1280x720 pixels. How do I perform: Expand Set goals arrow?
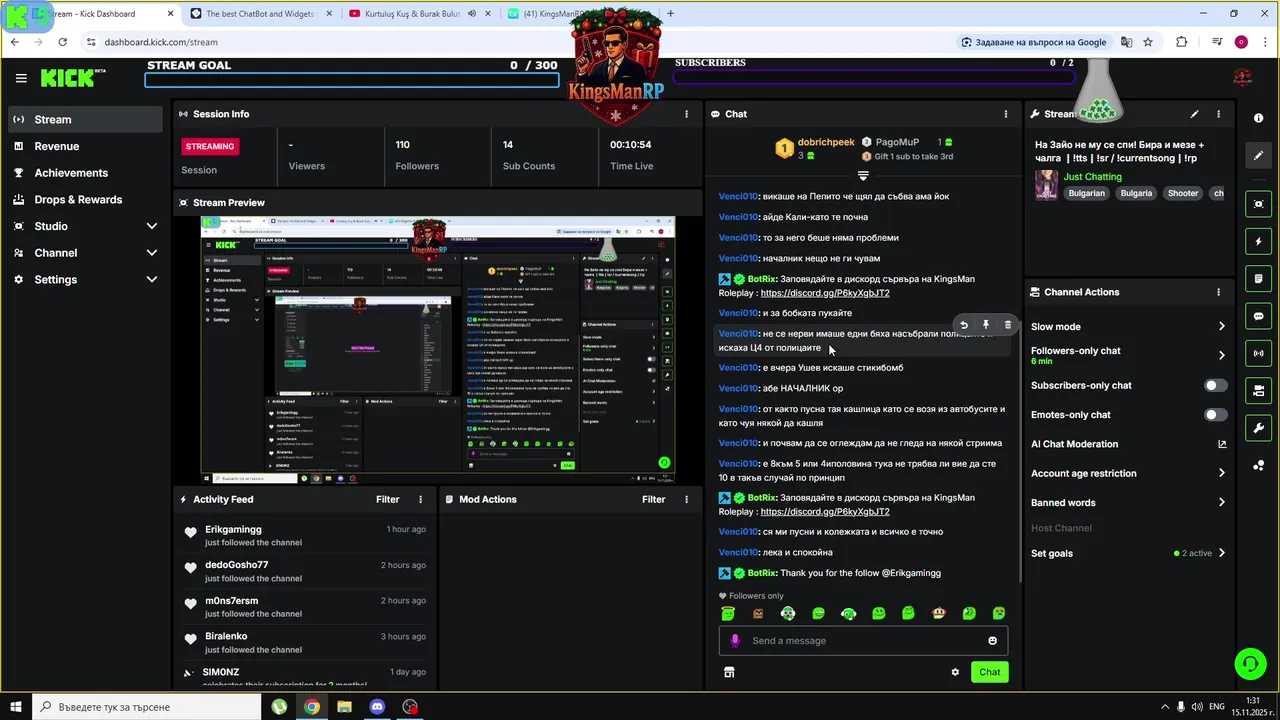1221,553
